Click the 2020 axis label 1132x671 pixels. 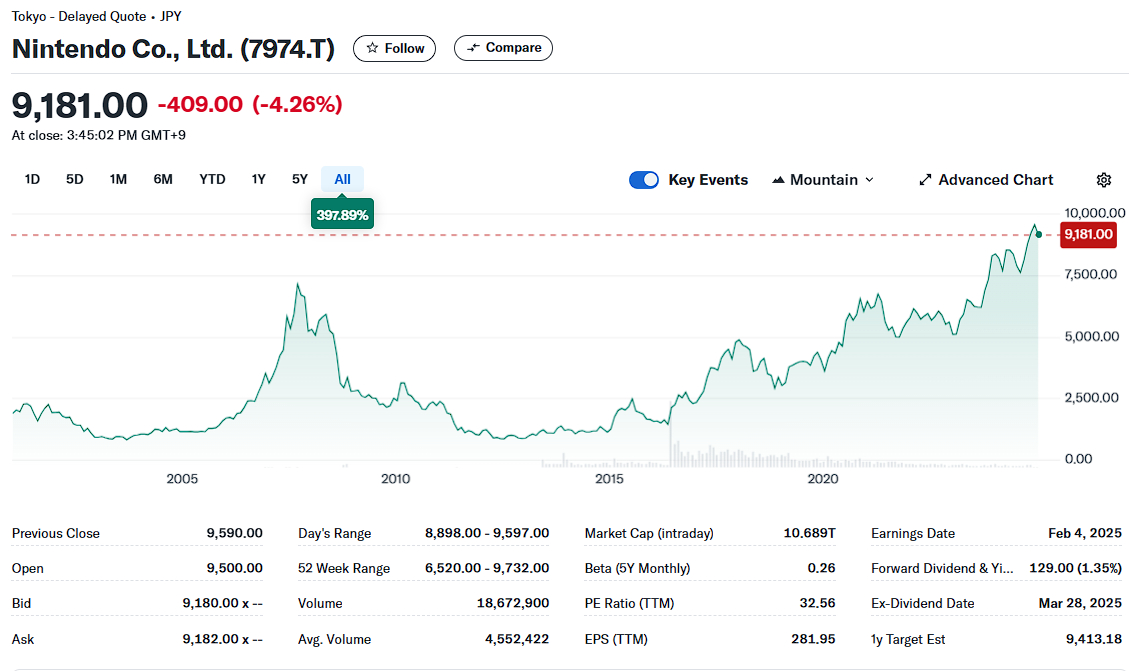coord(823,479)
